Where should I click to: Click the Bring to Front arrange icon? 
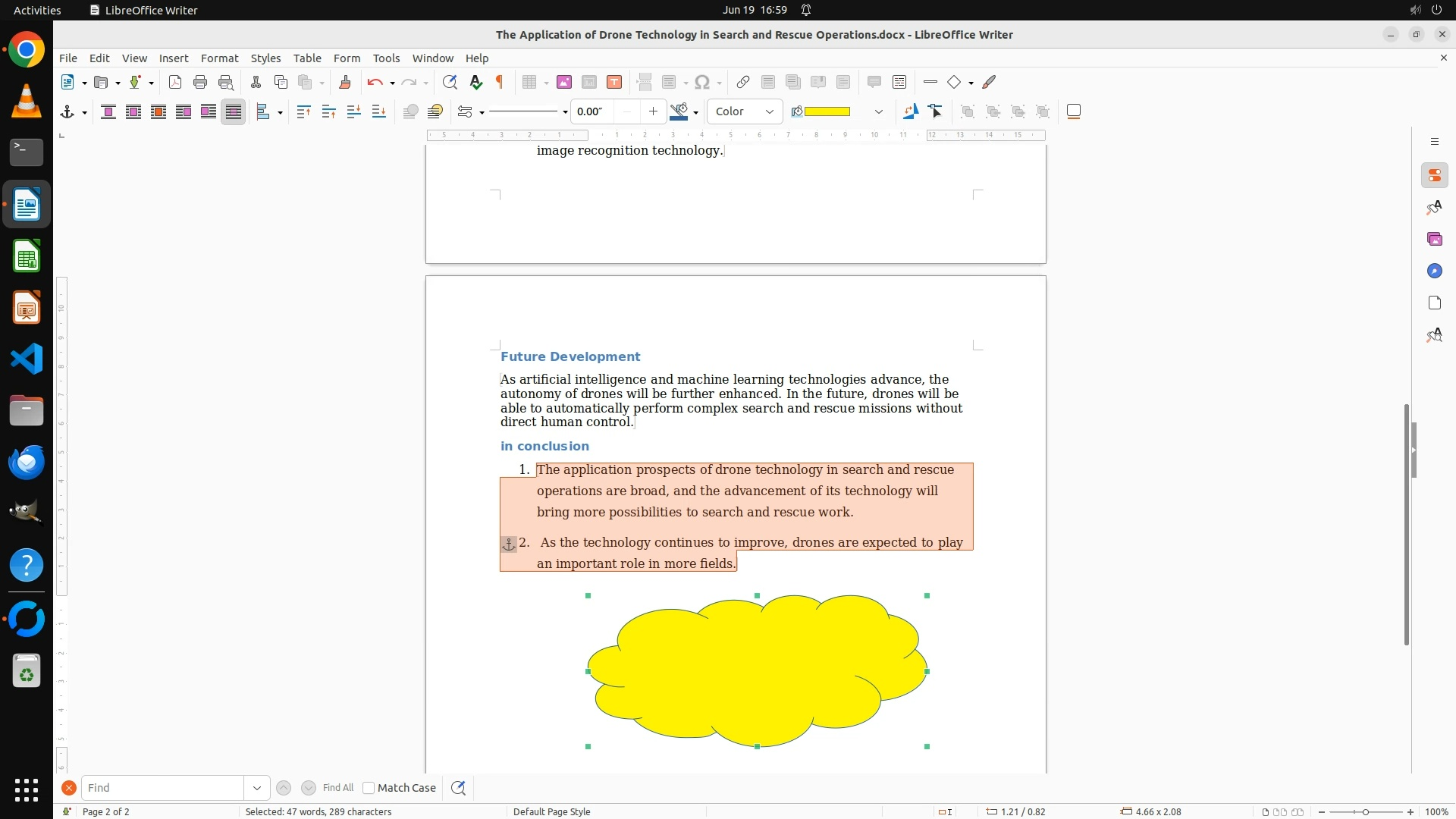[x=303, y=111]
